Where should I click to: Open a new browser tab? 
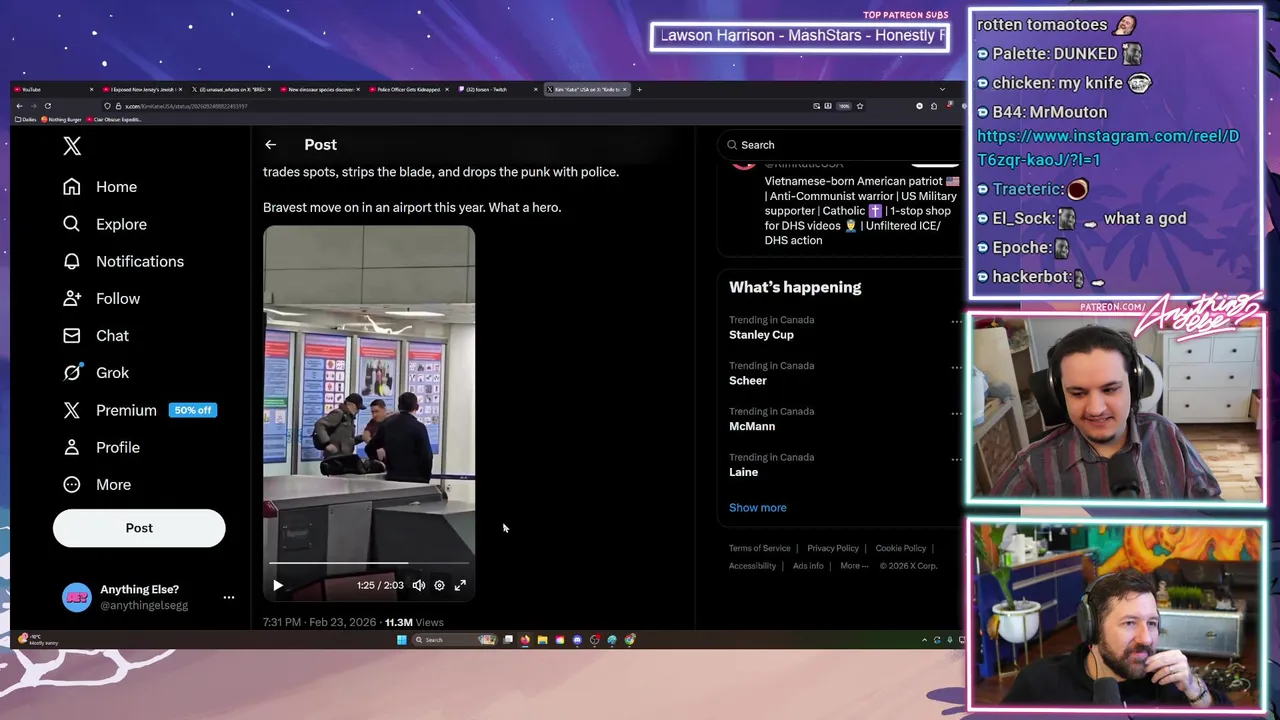640,89
